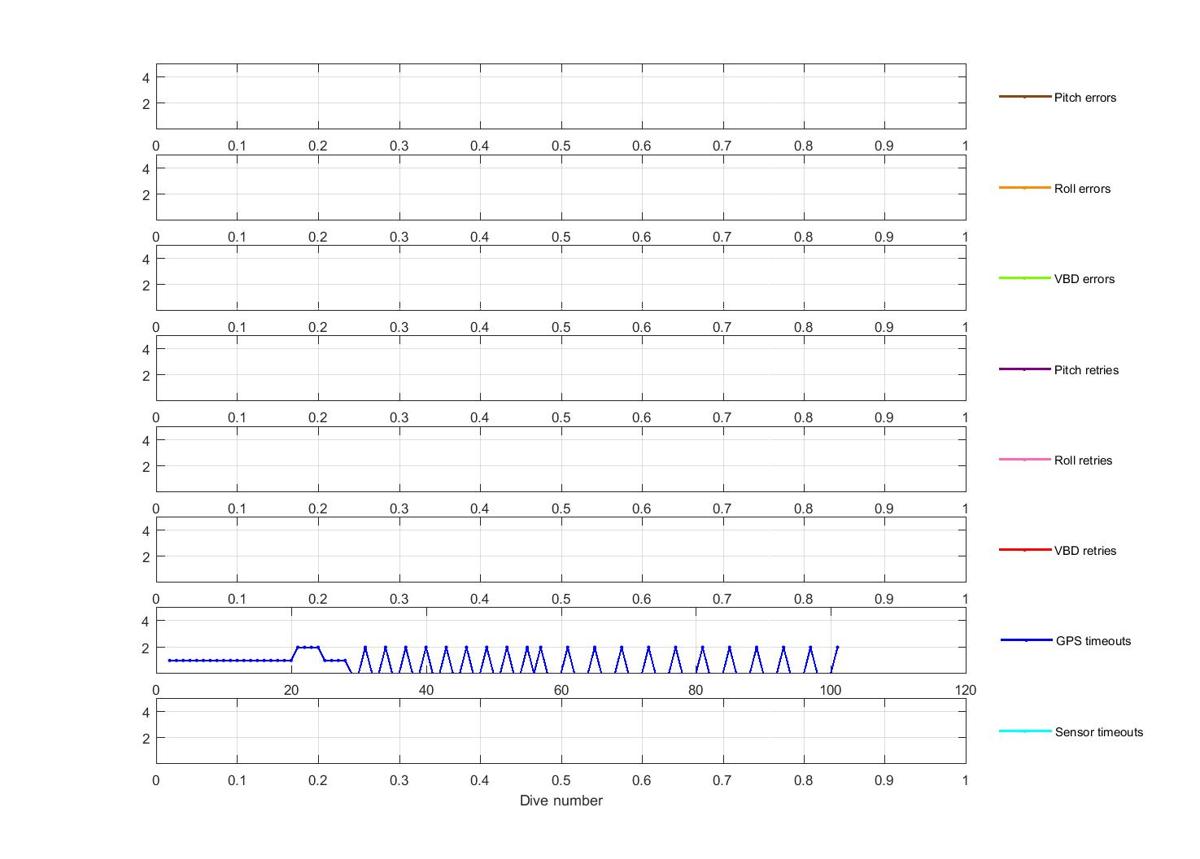1200x859 pixels.
Task: Click the brown Pitch errors legend line
Action: click(1025, 97)
